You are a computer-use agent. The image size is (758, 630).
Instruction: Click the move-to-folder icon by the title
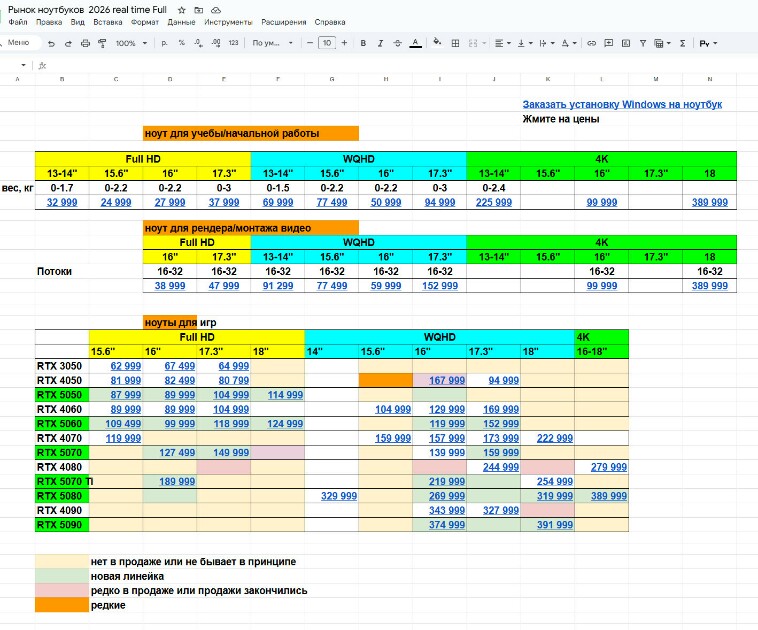tap(199, 10)
